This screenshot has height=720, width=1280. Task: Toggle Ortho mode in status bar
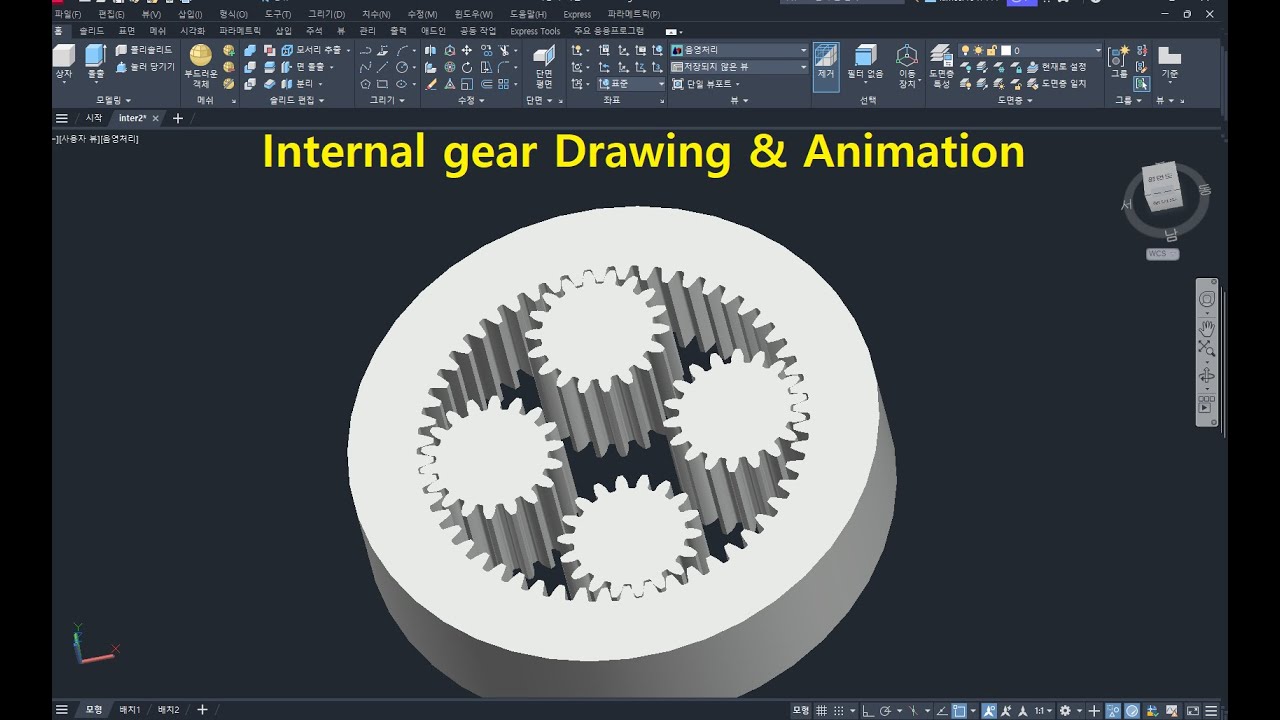(867, 710)
